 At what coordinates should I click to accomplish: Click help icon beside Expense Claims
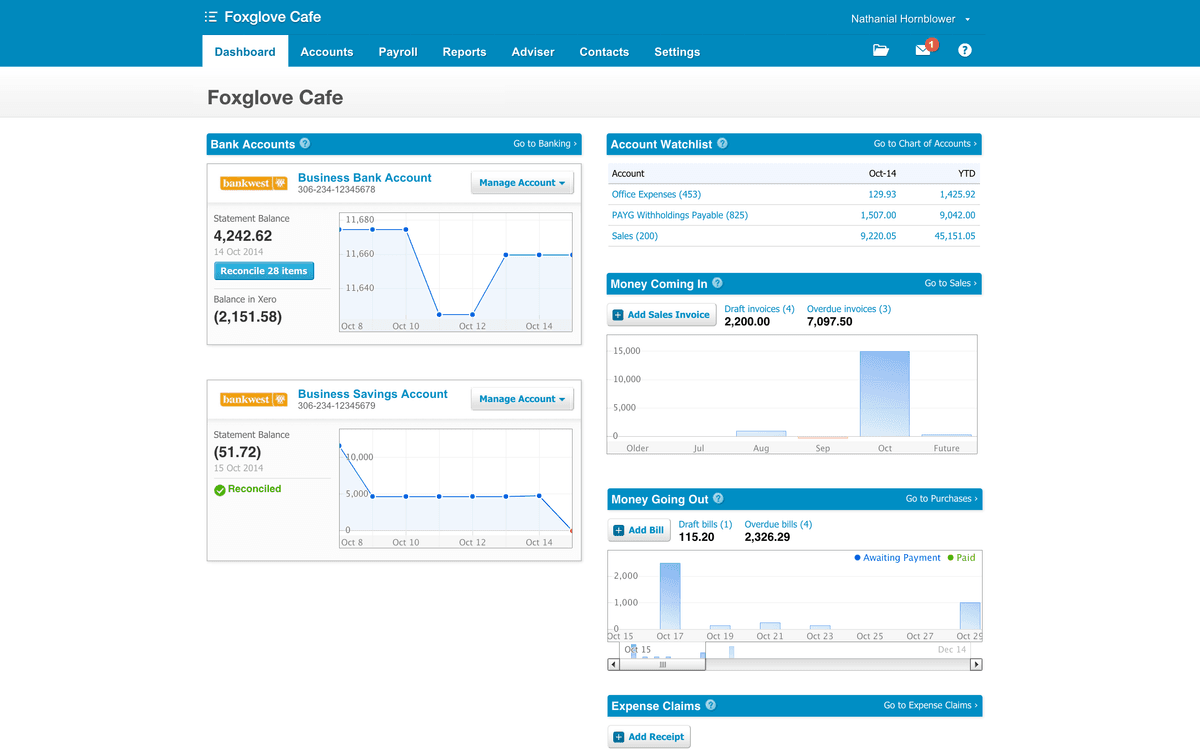tap(710, 705)
